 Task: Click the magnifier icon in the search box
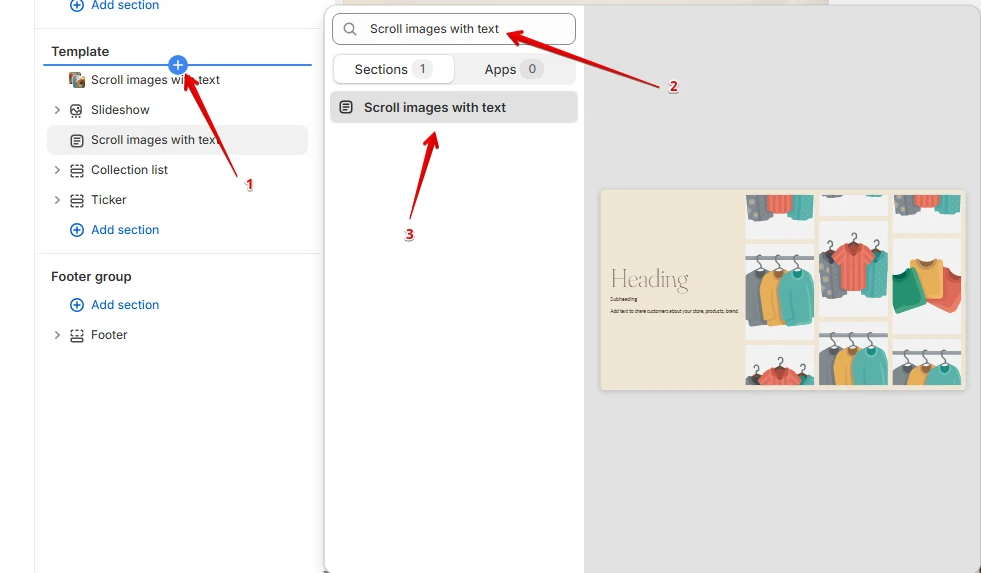click(x=350, y=29)
